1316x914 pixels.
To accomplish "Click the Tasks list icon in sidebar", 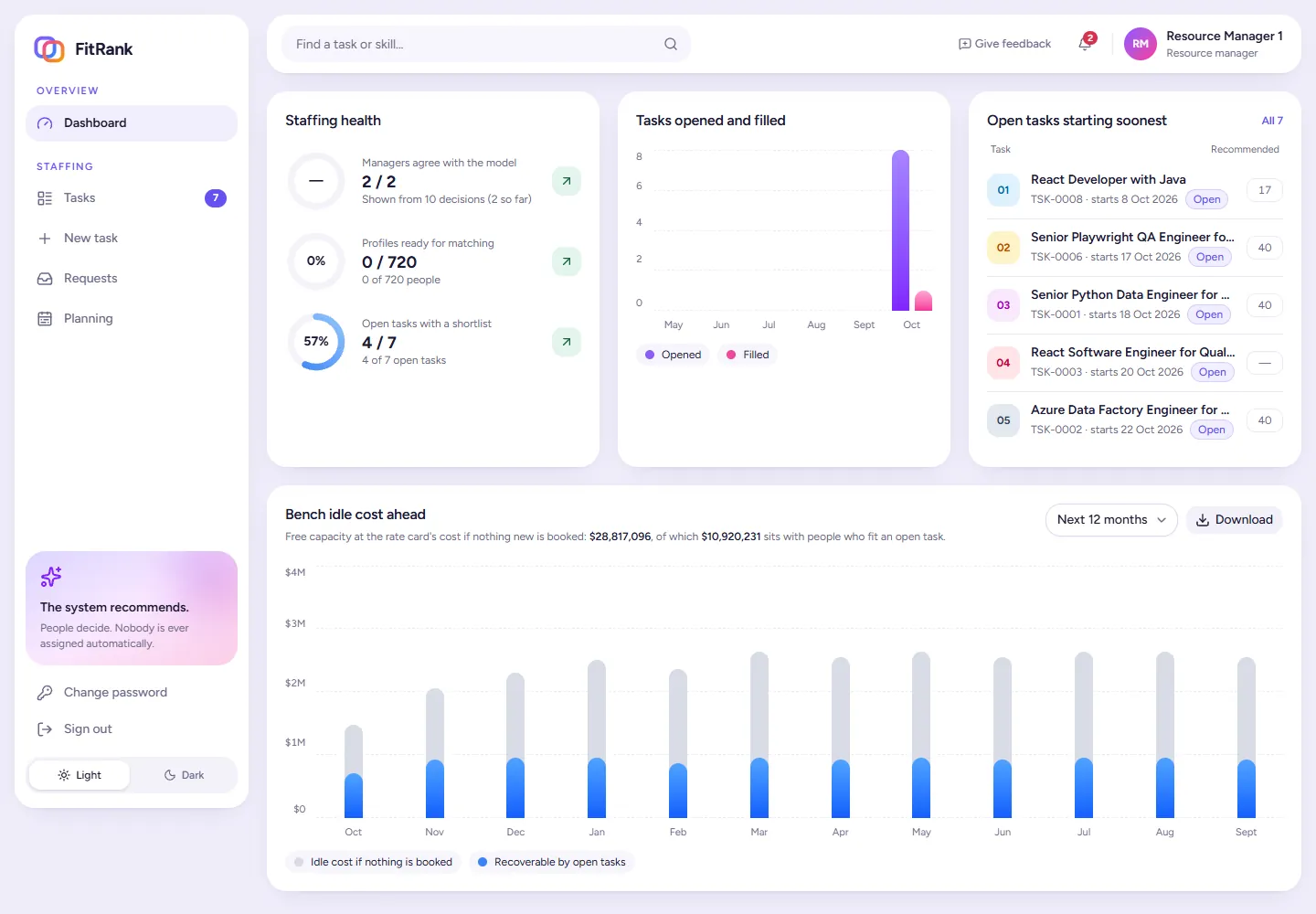I will click(45, 198).
